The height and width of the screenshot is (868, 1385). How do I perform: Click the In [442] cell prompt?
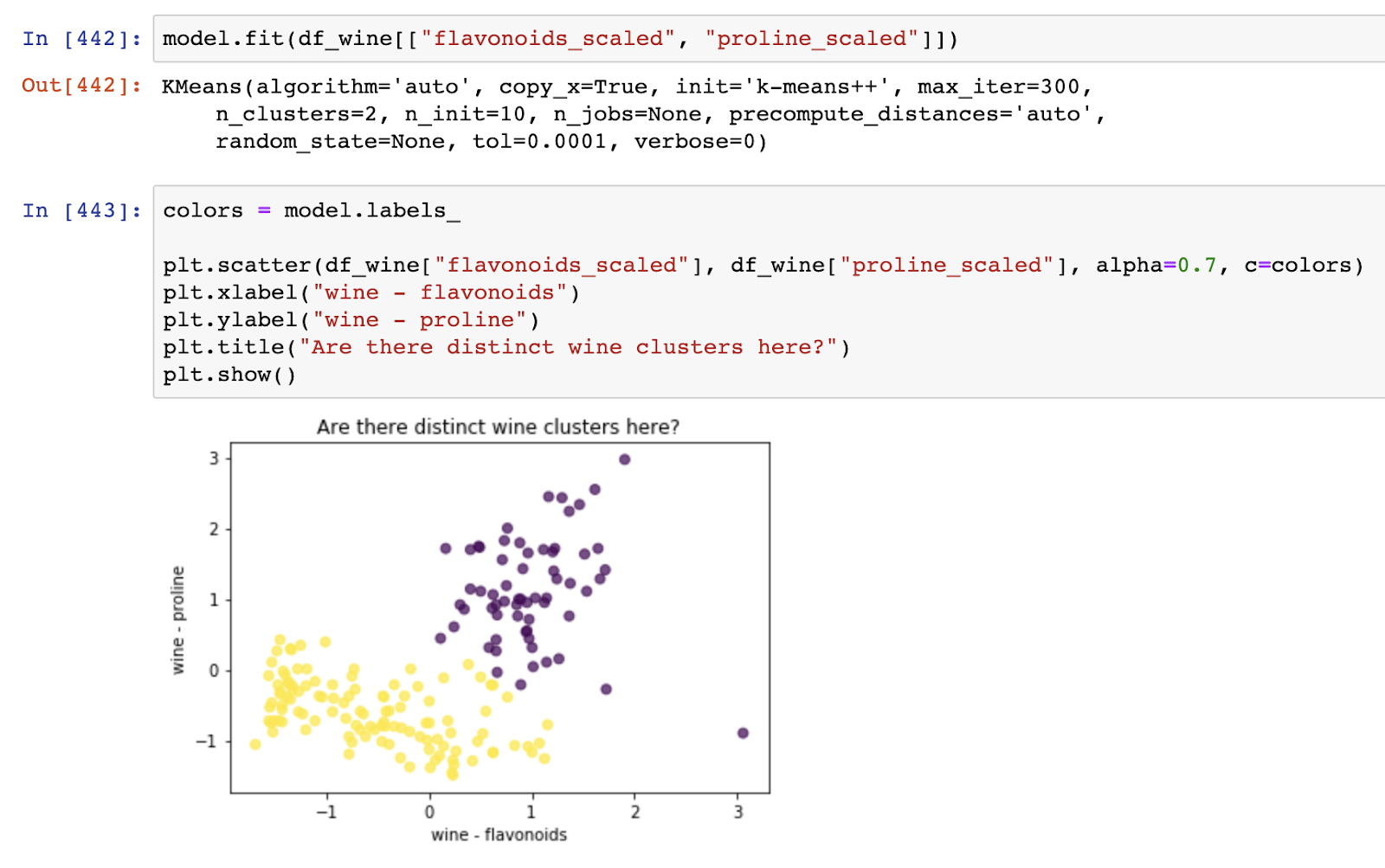pos(81,39)
